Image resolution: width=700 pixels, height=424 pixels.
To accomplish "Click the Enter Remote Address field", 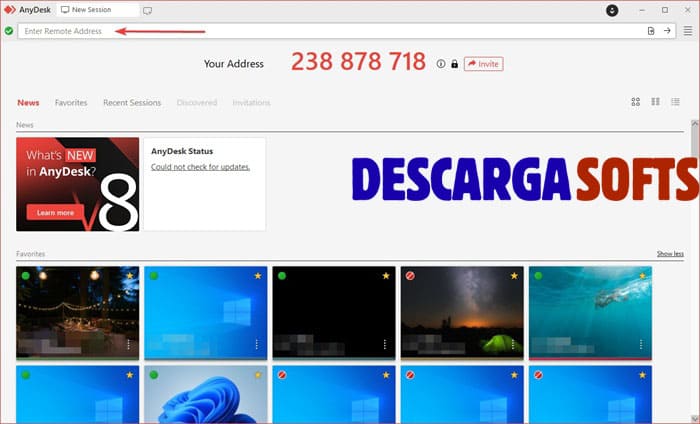I will point(346,31).
